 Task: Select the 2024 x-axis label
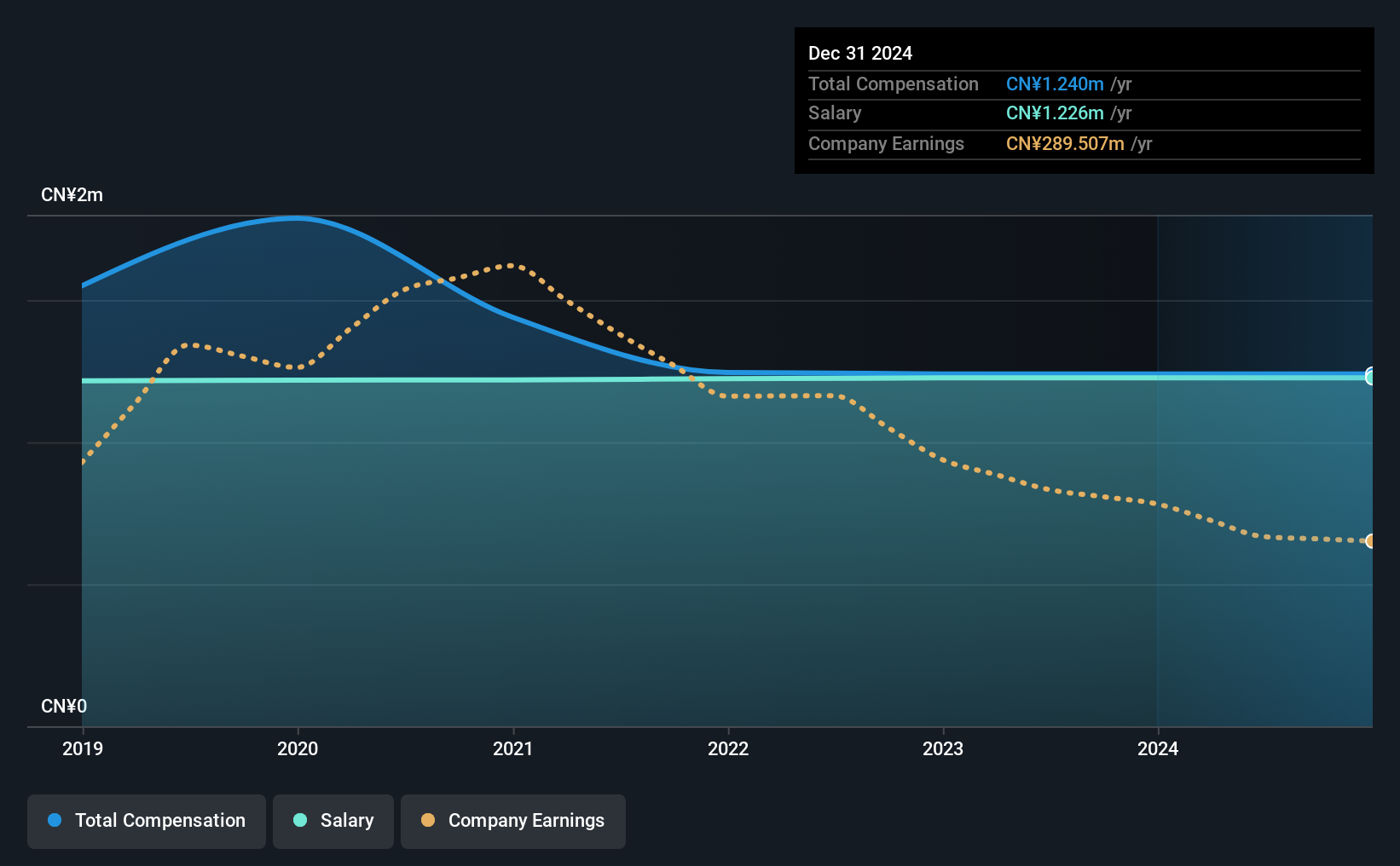coord(1158,748)
